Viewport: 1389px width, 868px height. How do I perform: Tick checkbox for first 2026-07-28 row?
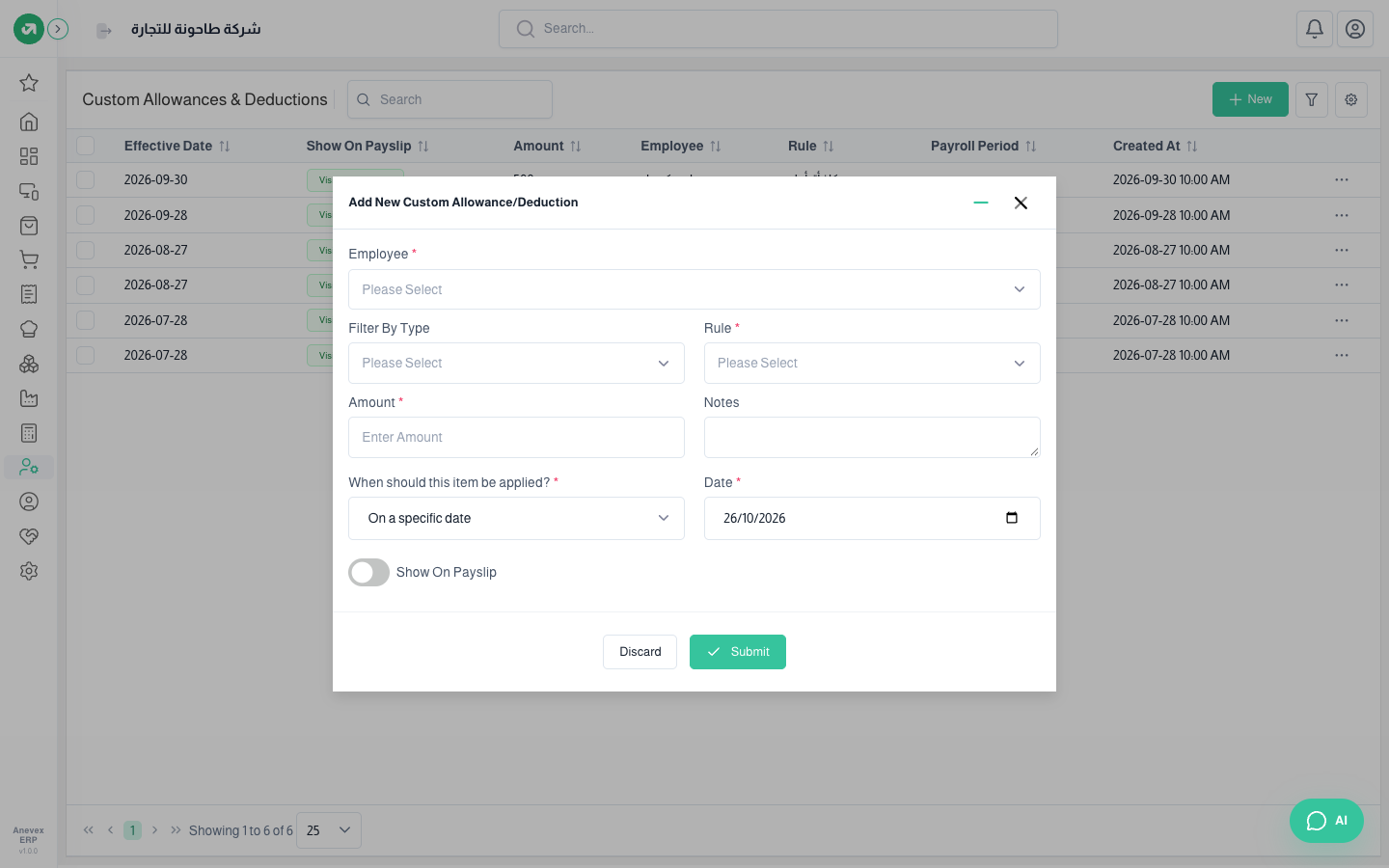(x=86, y=320)
